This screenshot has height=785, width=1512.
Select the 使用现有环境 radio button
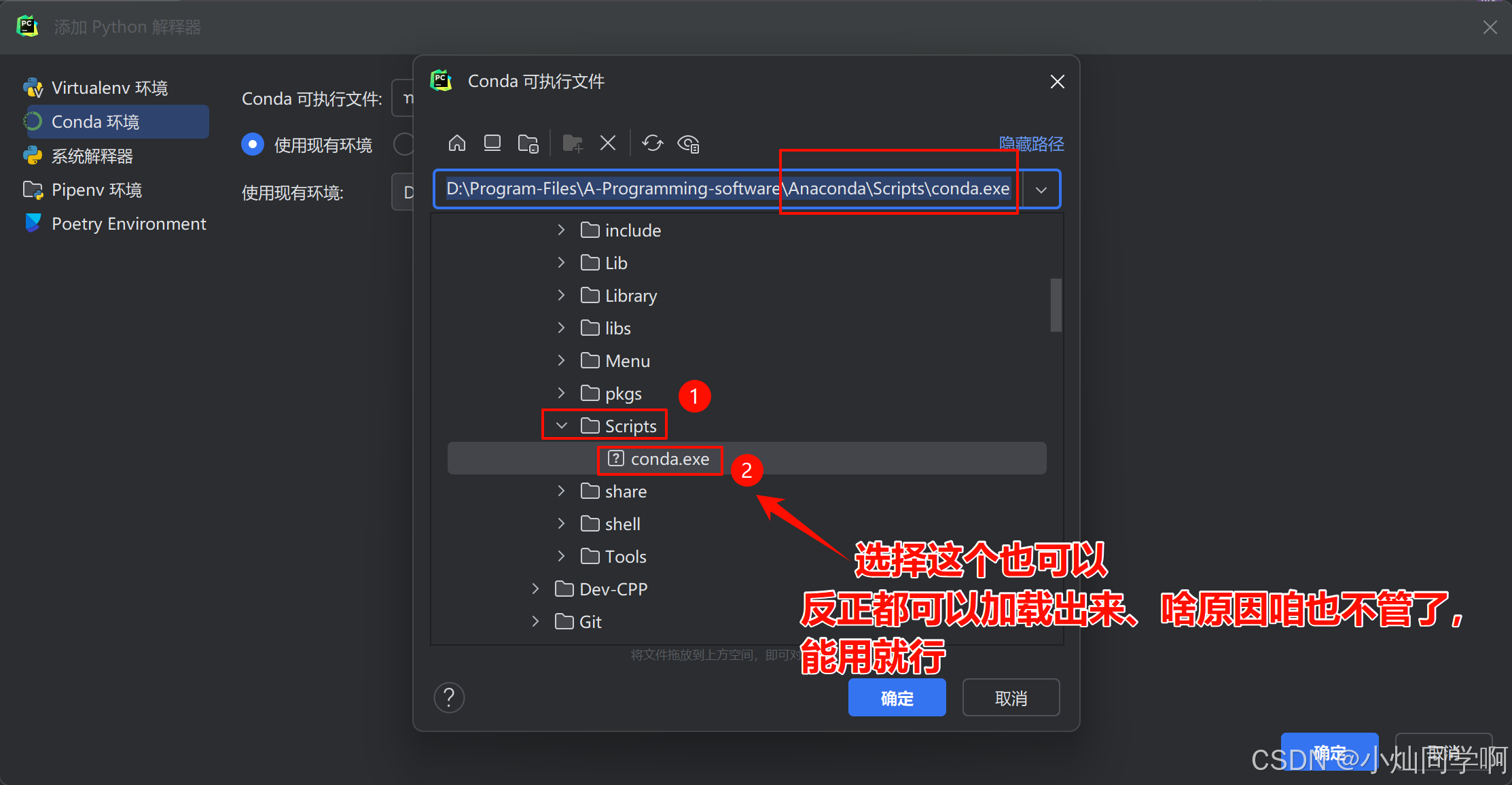tap(253, 144)
